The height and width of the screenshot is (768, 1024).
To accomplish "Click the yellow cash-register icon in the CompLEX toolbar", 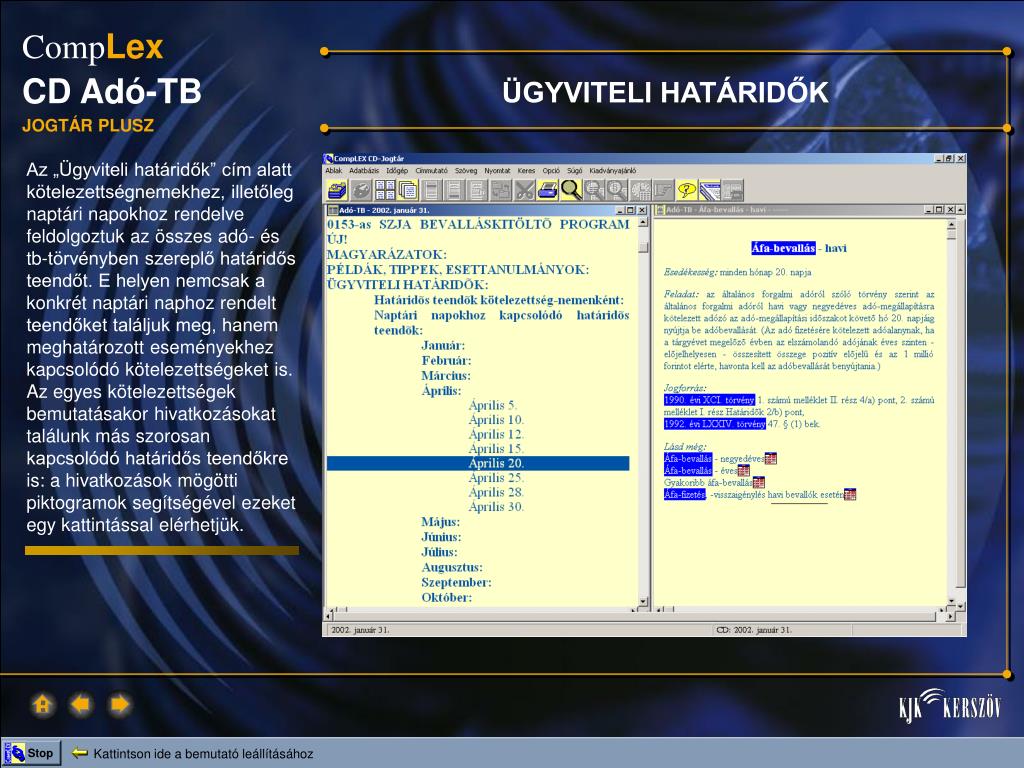I will 337,190.
